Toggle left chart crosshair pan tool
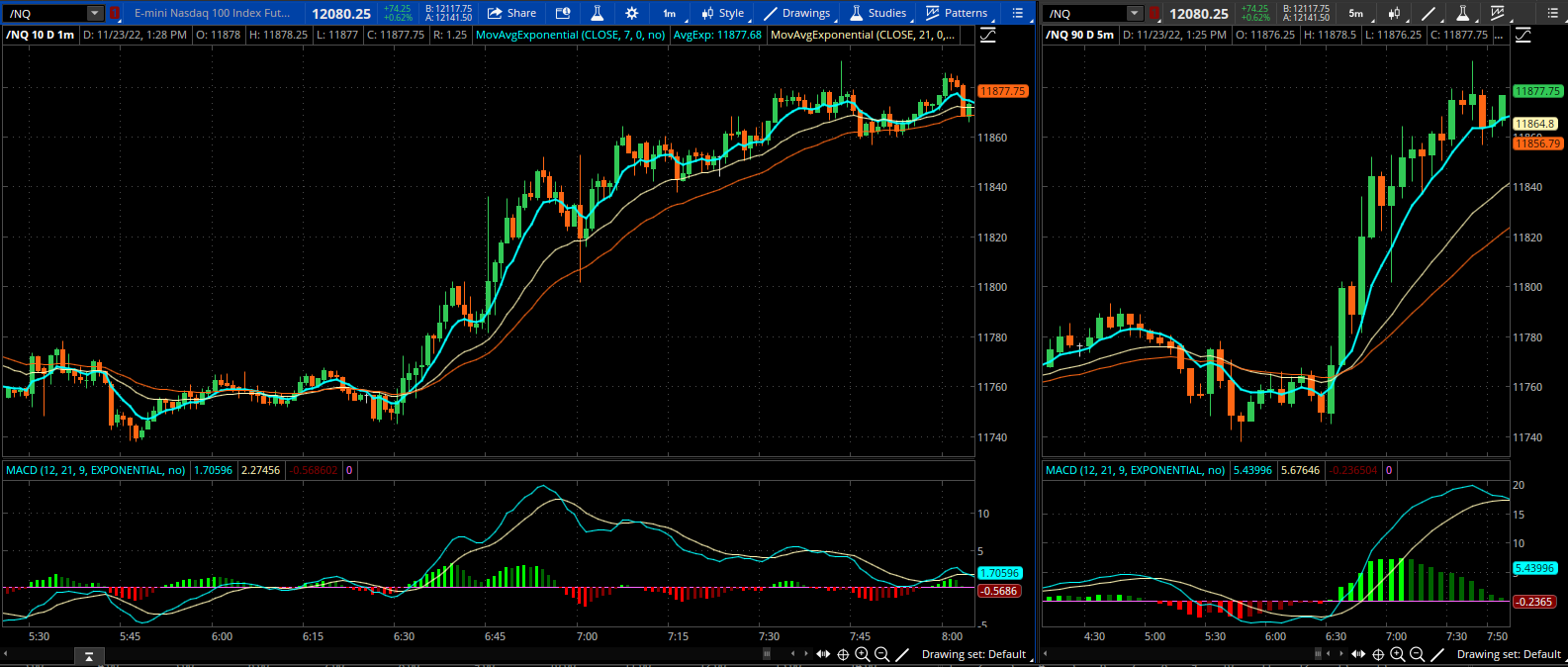Screen dimensions: 1568x667 (843, 655)
